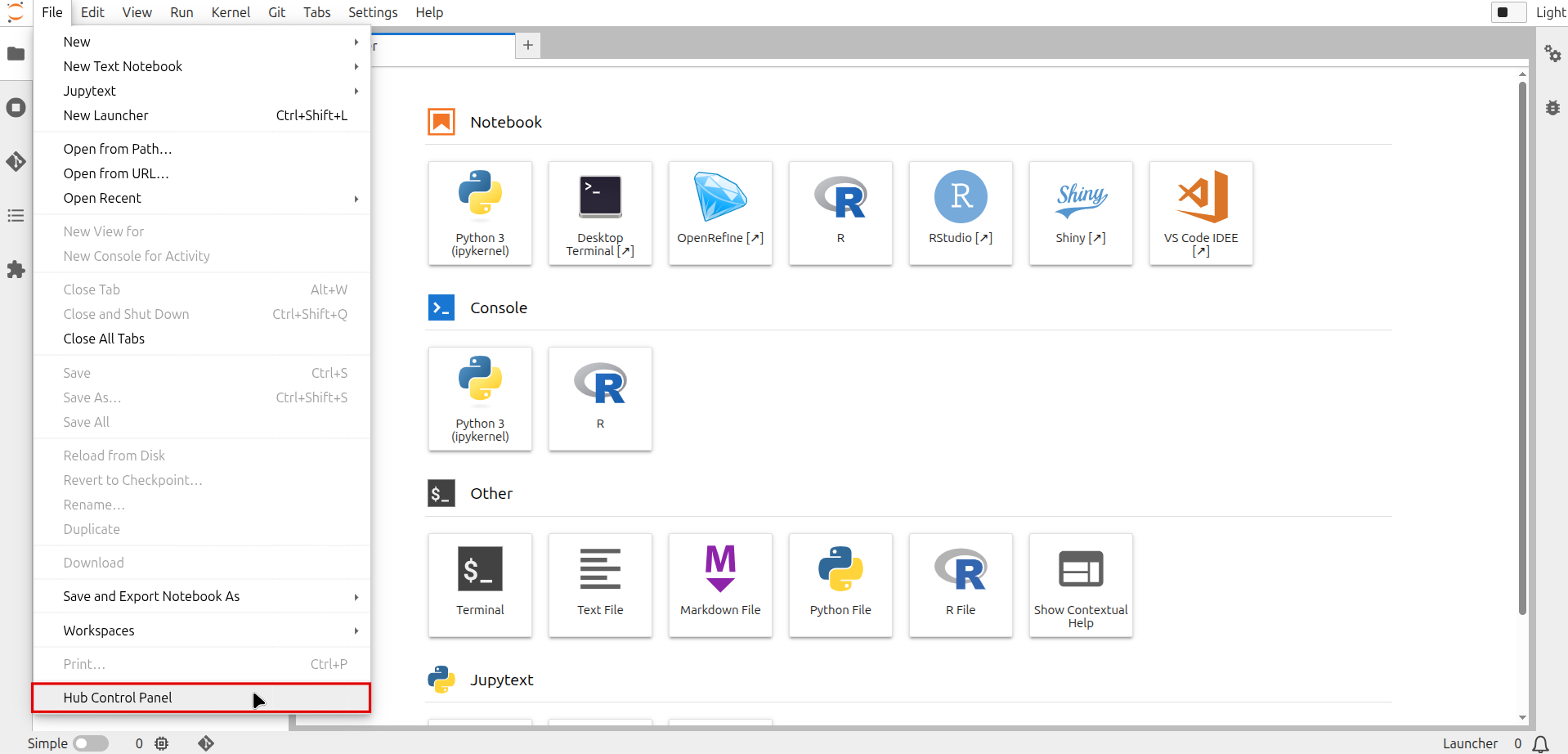This screenshot has width=1568, height=754.
Task: Choose Open from Path… menu entry
Action: pyautogui.click(x=201, y=149)
